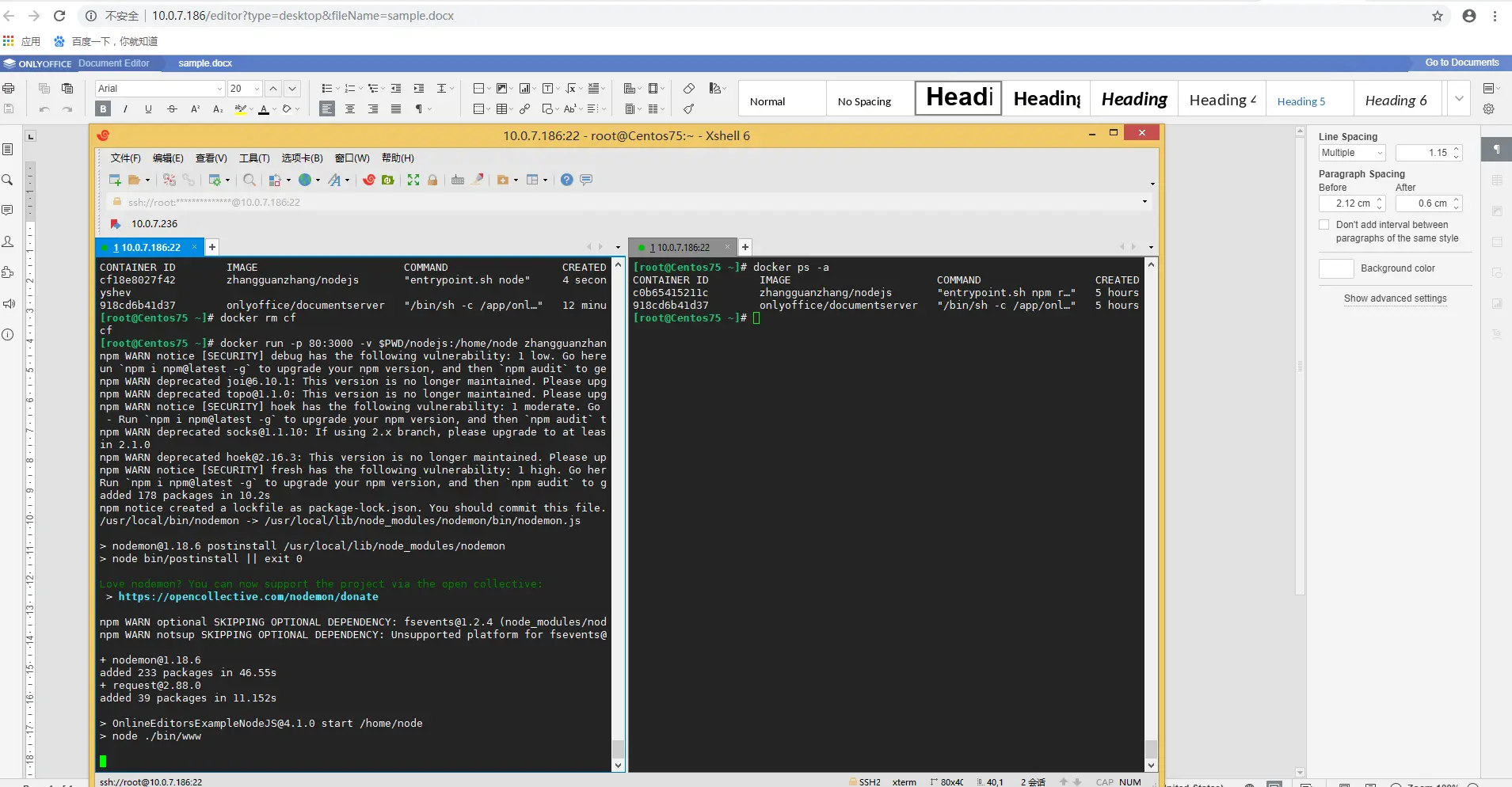The height and width of the screenshot is (787, 1512).
Task: Apply the Heading 5 style
Action: click(1308, 99)
